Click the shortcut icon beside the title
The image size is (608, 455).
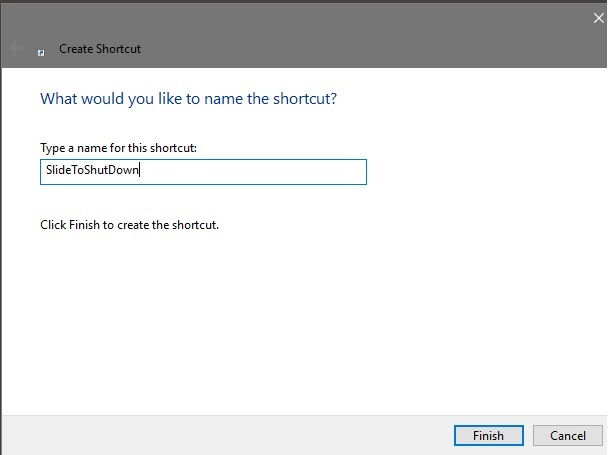pos(41,53)
